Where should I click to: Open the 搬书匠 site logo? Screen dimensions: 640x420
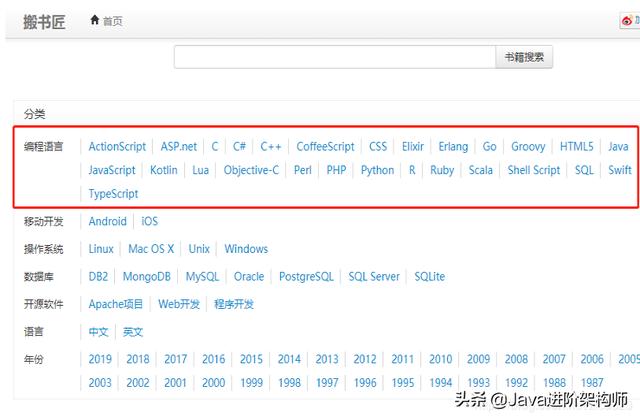[44, 22]
